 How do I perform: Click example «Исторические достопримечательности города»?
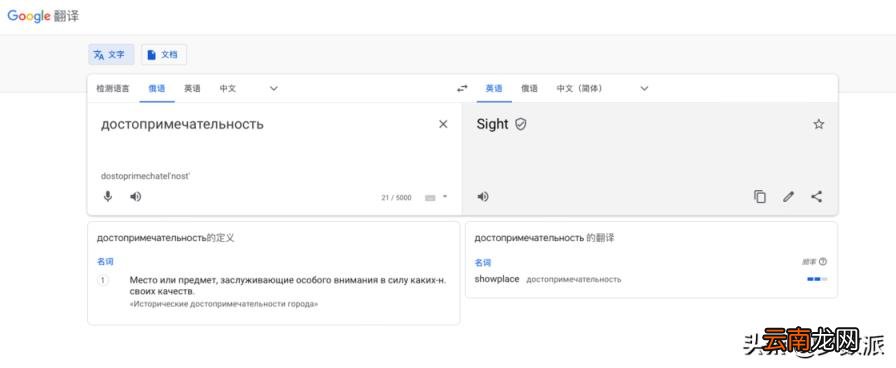[224, 304]
